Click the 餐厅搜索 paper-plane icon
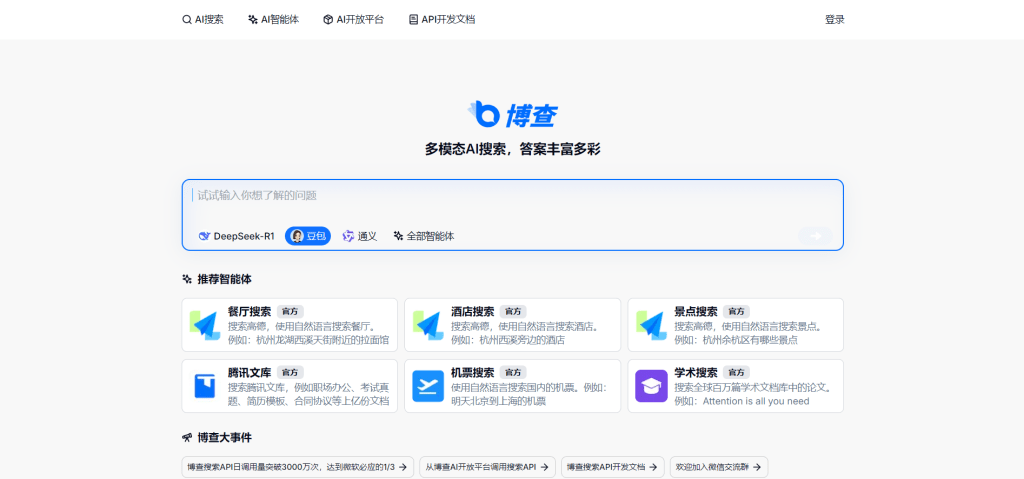This screenshot has width=1024, height=479. [206, 325]
